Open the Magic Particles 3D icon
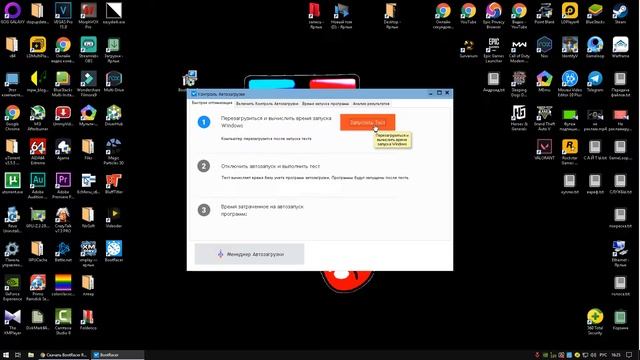Screen dimensions: 640x360 (x=113, y=151)
